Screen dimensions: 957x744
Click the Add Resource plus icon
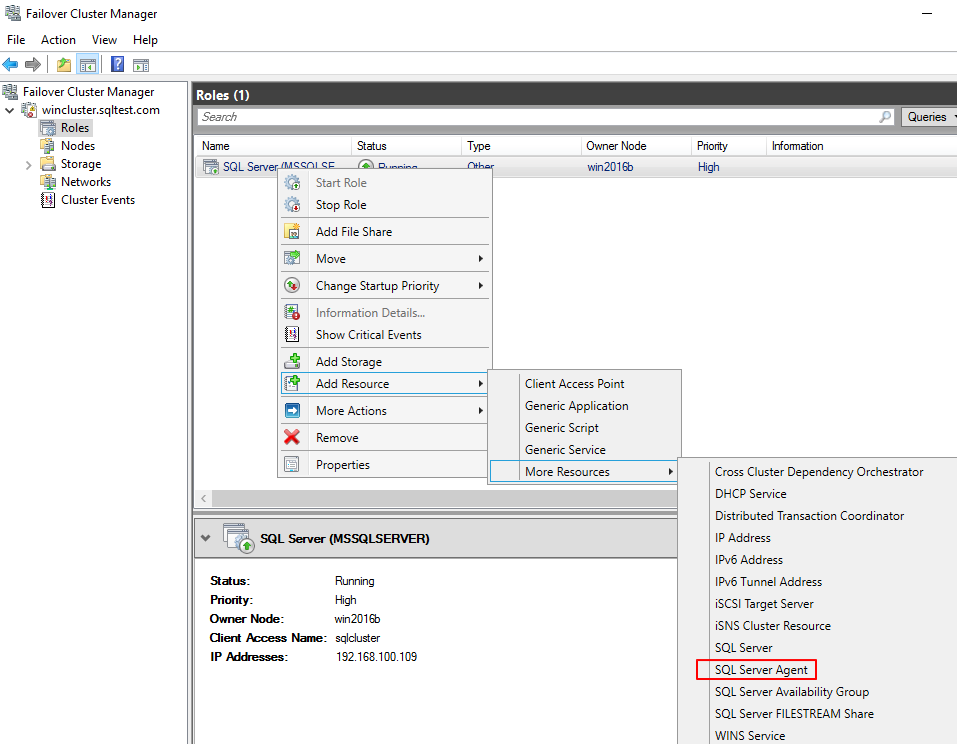292,383
